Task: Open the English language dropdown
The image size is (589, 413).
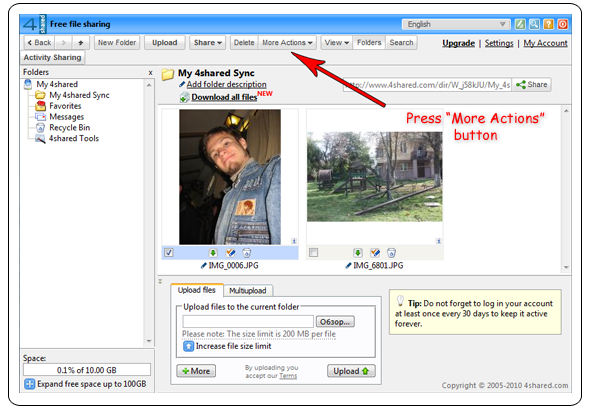Action: (x=456, y=24)
